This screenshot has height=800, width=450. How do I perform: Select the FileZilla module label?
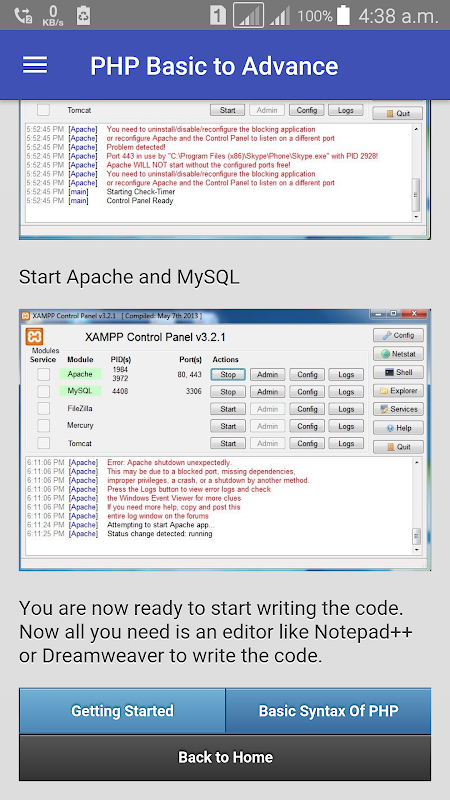tap(80, 408)
